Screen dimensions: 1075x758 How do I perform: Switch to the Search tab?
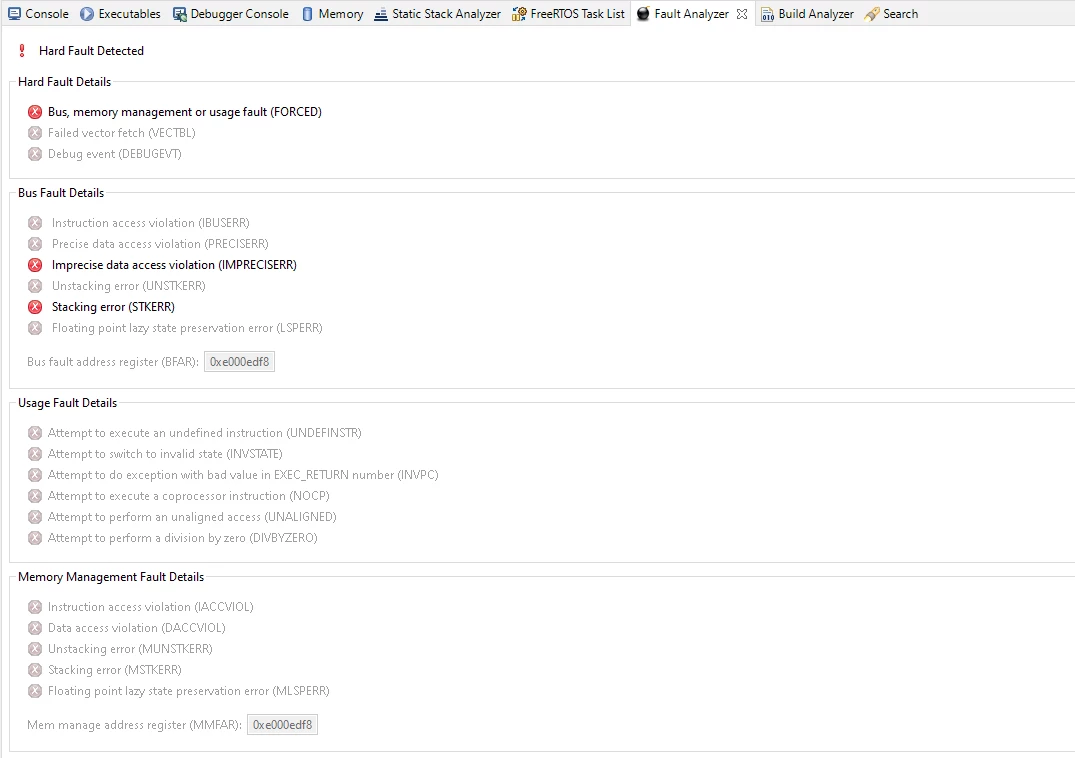coord(891,14)
